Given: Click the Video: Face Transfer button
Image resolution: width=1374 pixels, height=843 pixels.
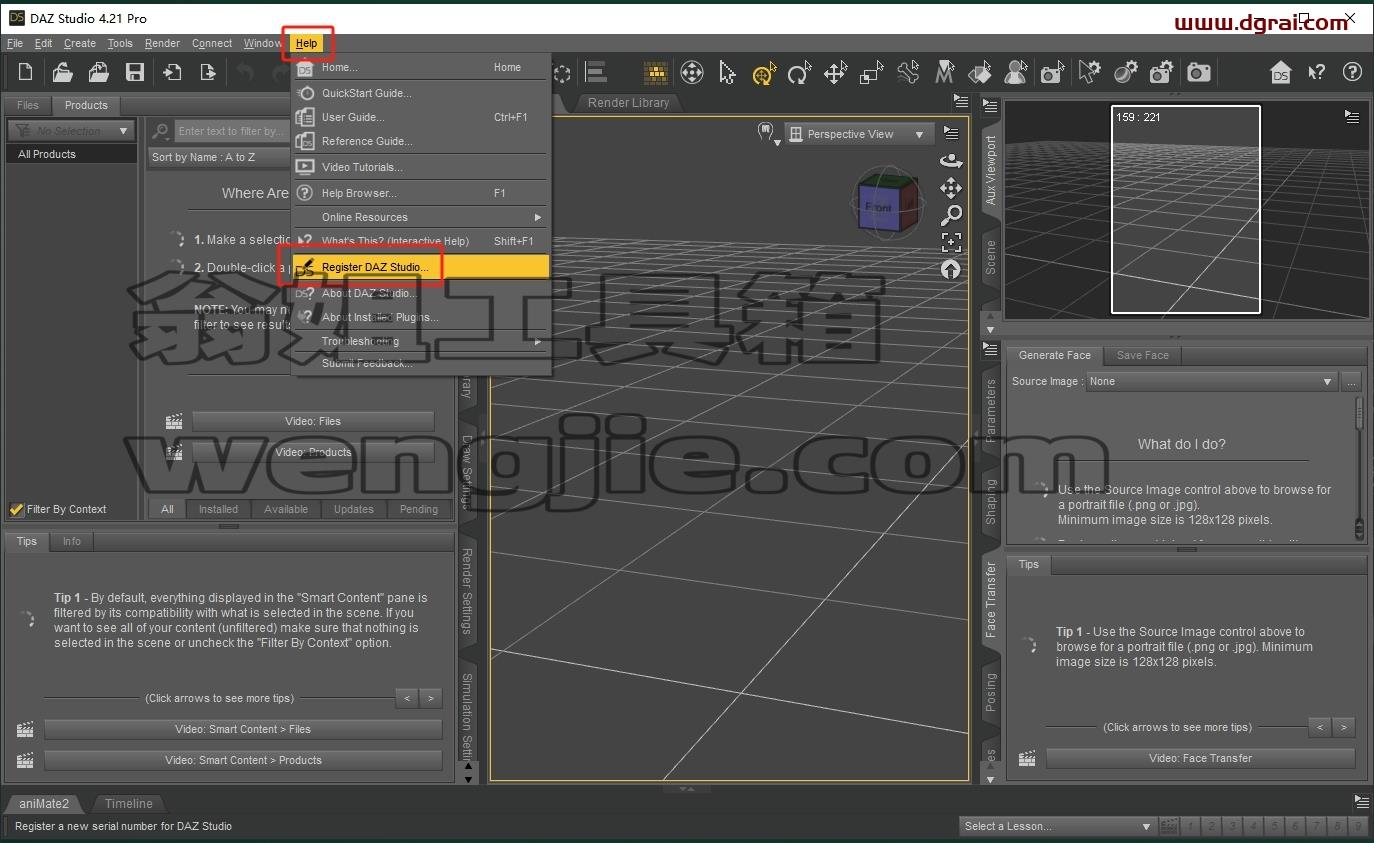Looking at the screenshot, I should (1200, 758).
